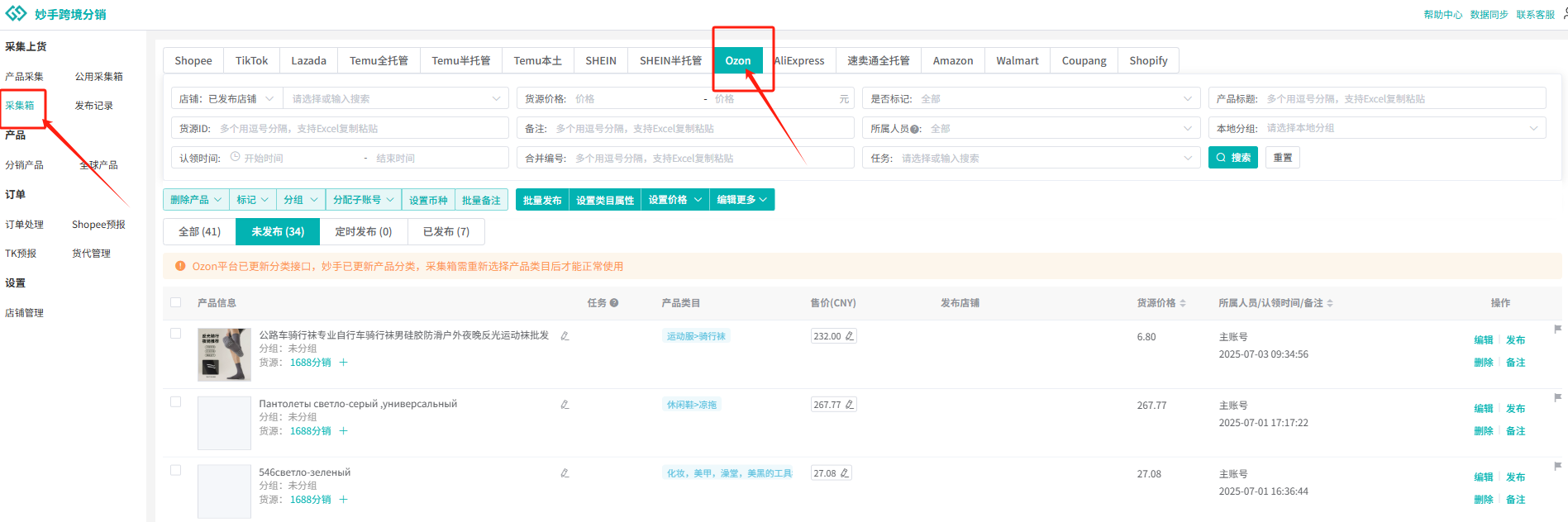Click the 运动服>骑行袜 category tag

pos(697,336)
